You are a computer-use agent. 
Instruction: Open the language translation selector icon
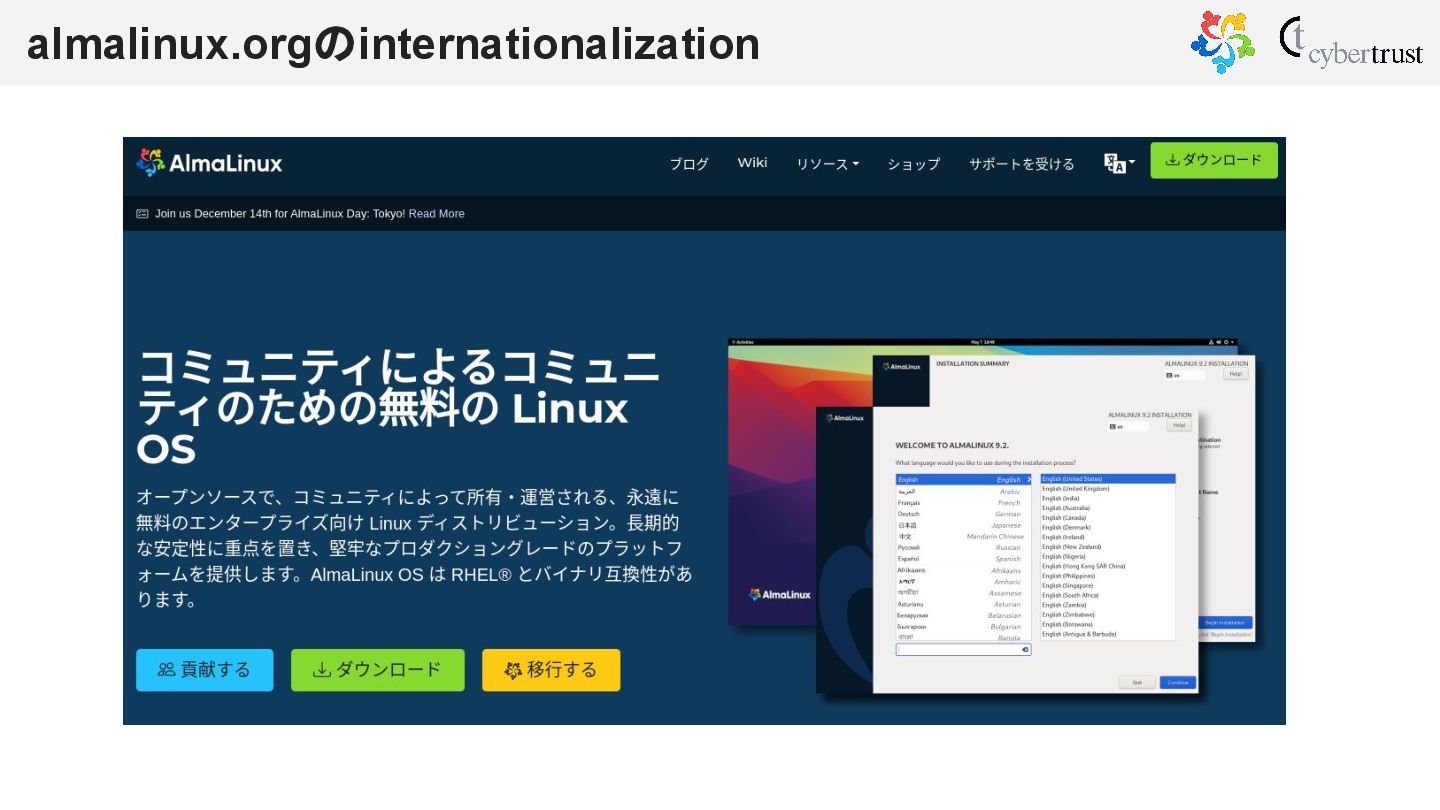[x=1119, y=163]
